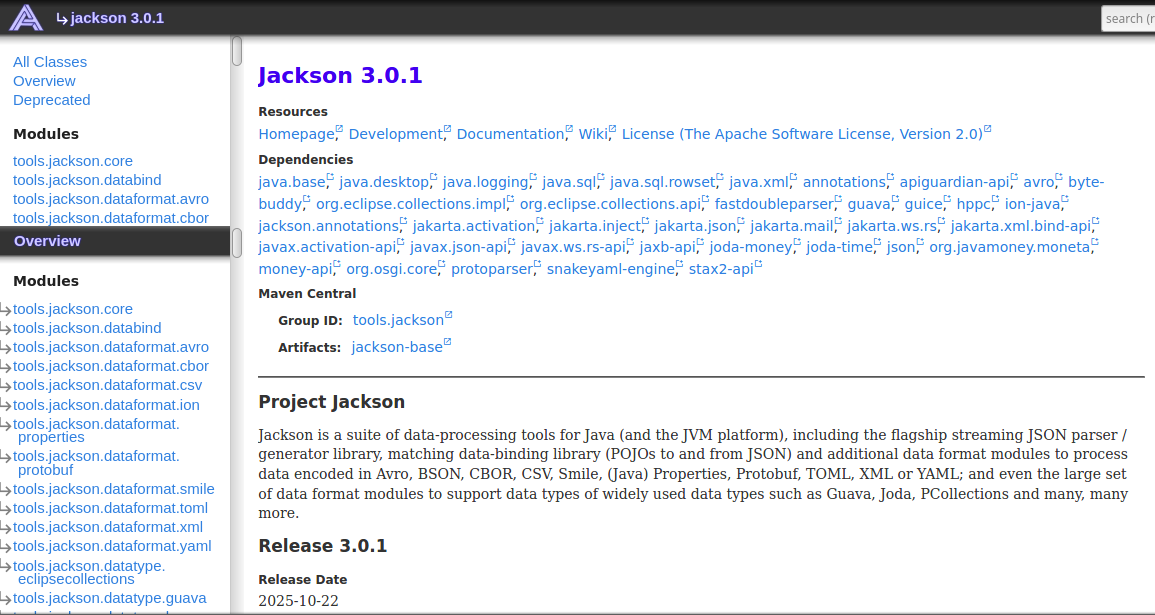The height and width of the screenshot is (615, 1155).
Task: Click arrow icon beside tools.jackson.datatype.guava
Action: 6,600
